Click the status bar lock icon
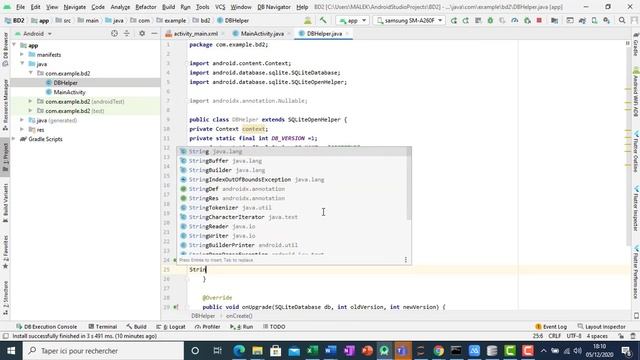This screenshot has height=360, width=640. pos(621,336)
